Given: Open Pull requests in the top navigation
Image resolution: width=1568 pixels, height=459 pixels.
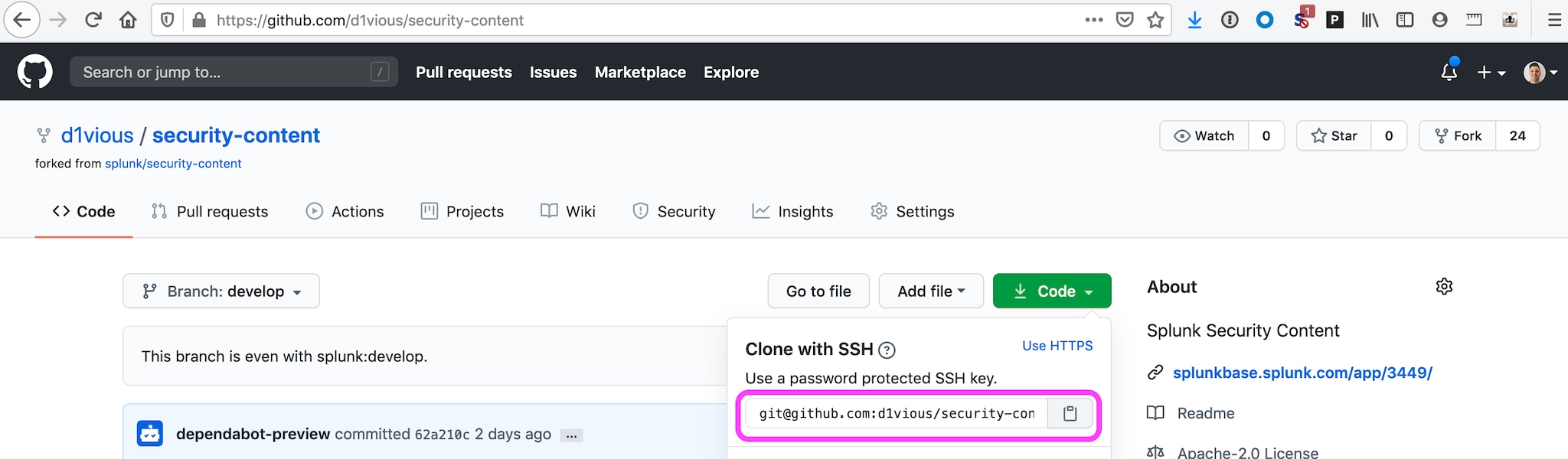Looking at the screenshot, I should coord(464,72).
